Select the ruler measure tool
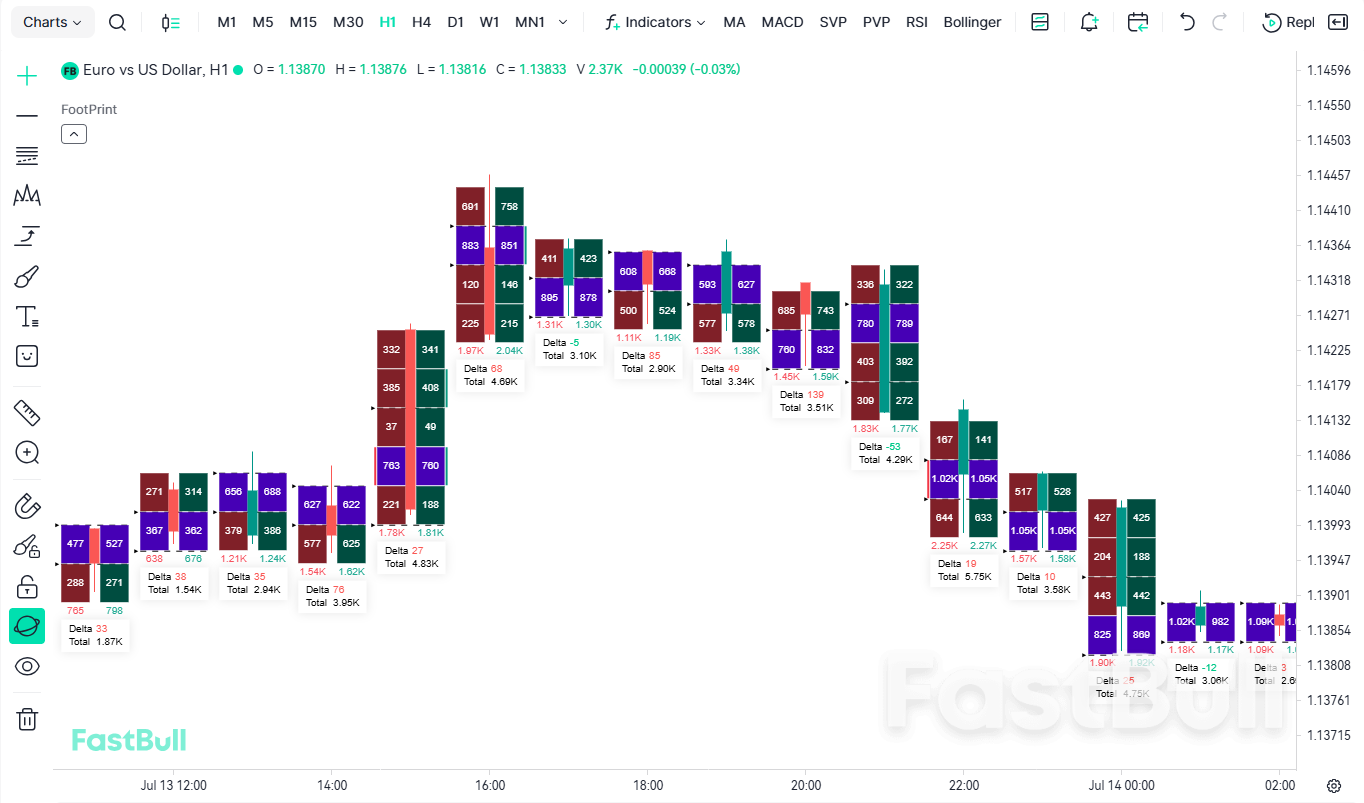1364x803 pixels. 27,412
